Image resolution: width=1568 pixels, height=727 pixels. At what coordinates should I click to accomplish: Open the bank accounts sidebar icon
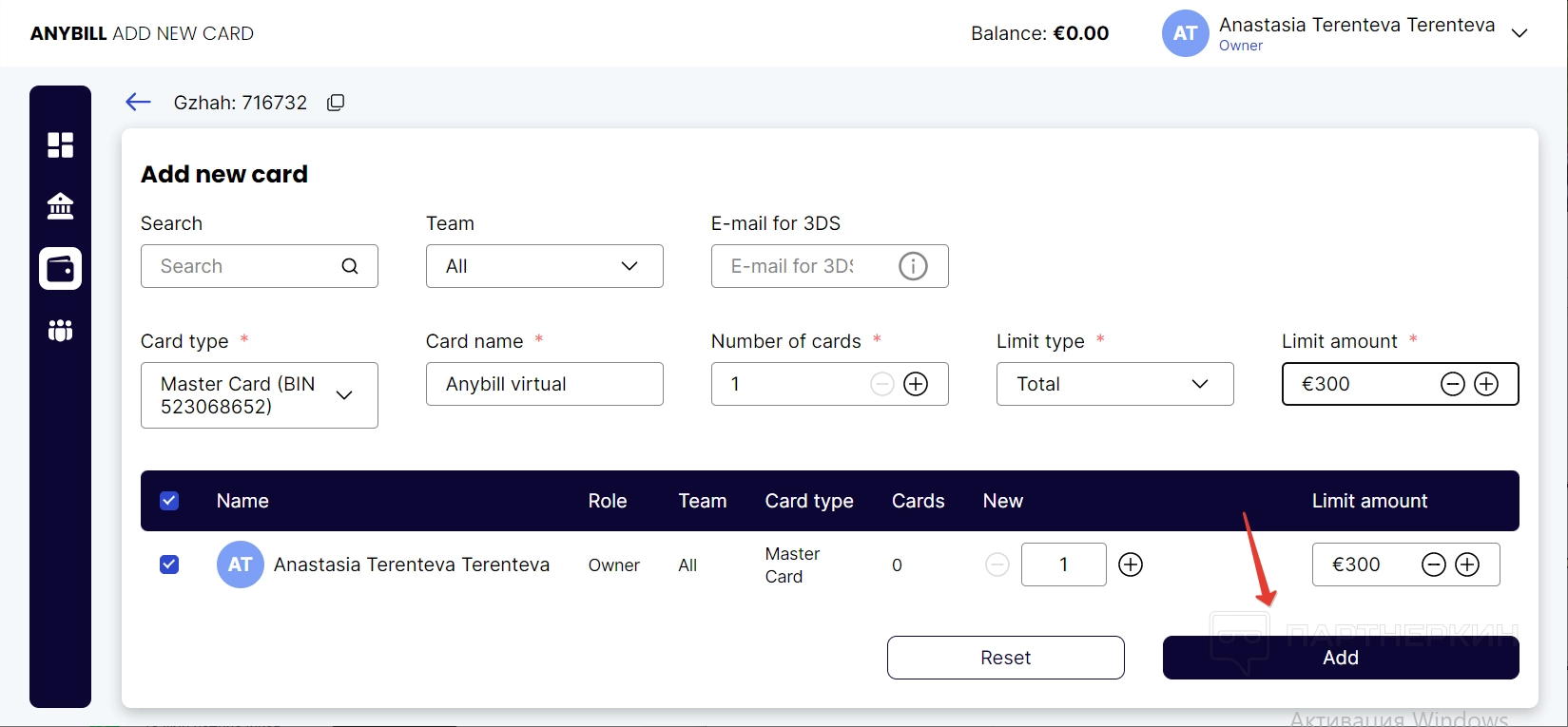tap(60, 206)
